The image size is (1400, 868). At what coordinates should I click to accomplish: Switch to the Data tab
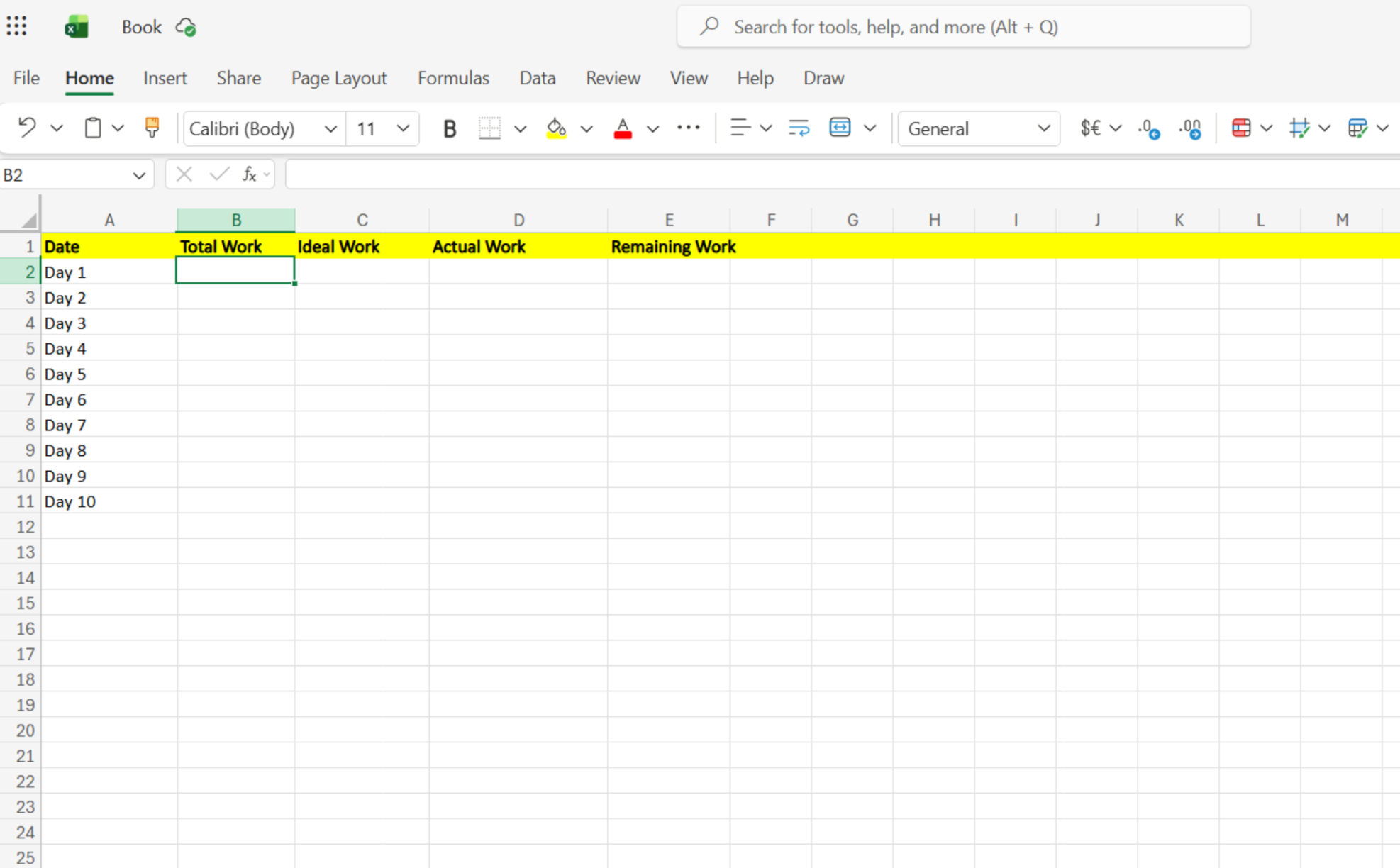[538, 78]
